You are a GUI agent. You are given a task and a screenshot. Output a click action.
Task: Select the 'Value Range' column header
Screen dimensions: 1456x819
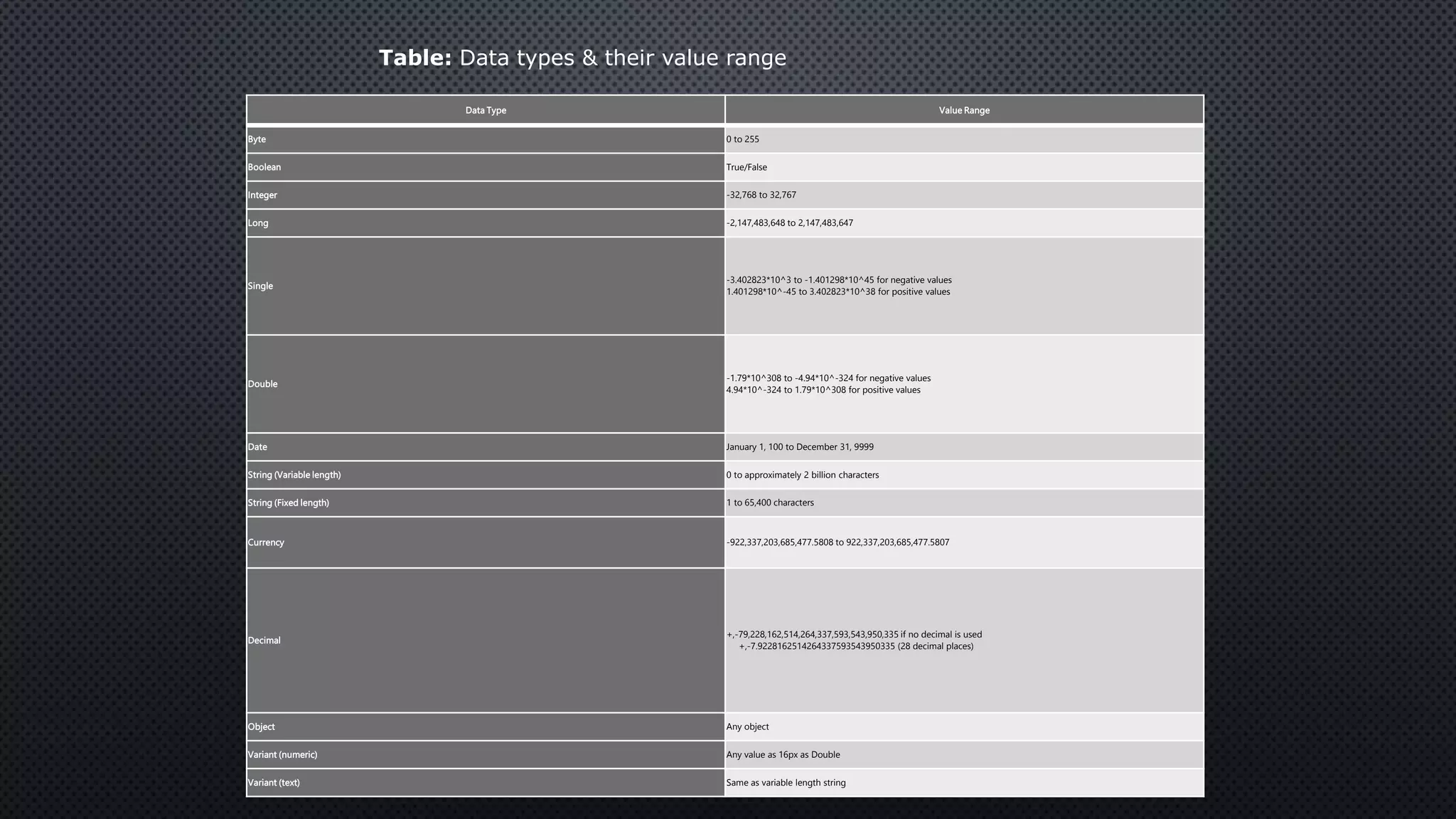tap(963, 110)
